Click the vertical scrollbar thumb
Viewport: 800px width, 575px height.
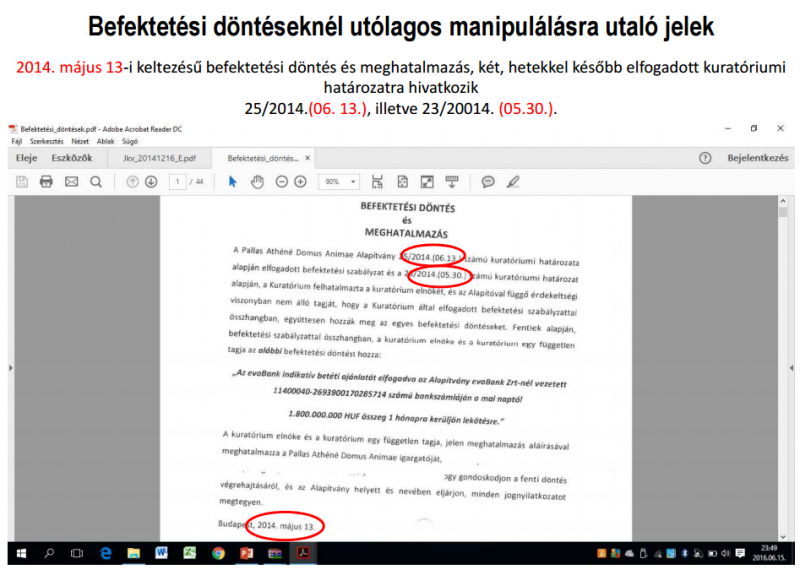pos(783,212)
